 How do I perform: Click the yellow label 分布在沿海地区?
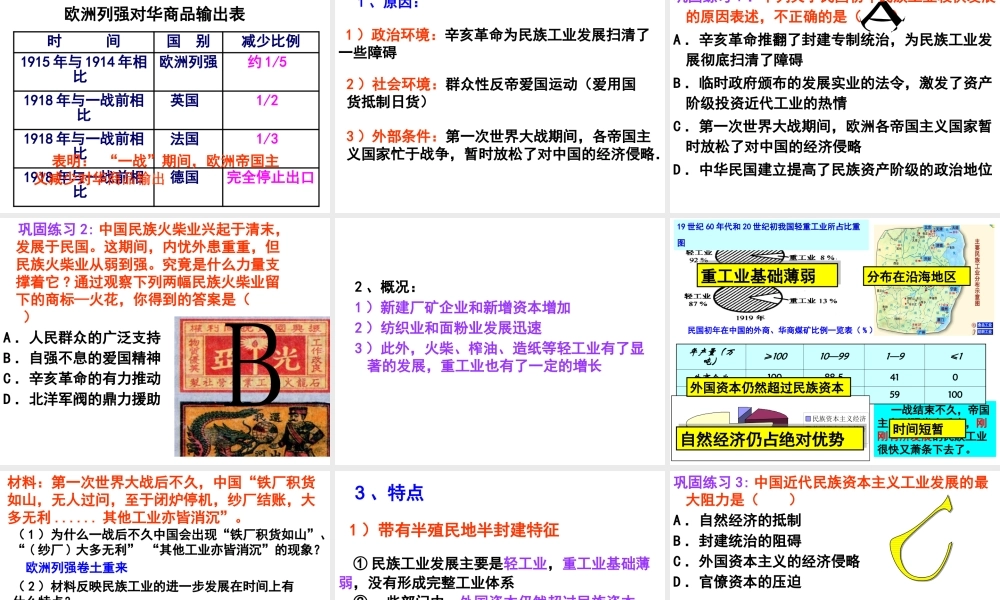916,276
